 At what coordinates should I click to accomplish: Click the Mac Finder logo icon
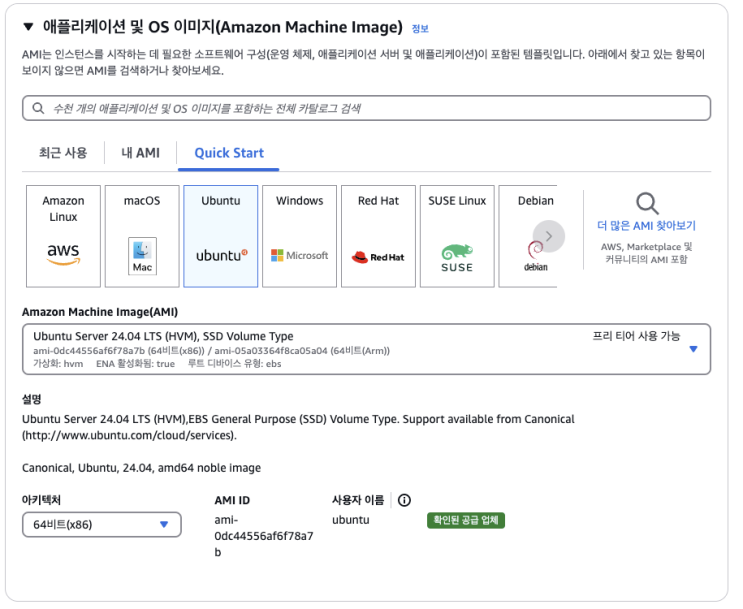(142, 256)
